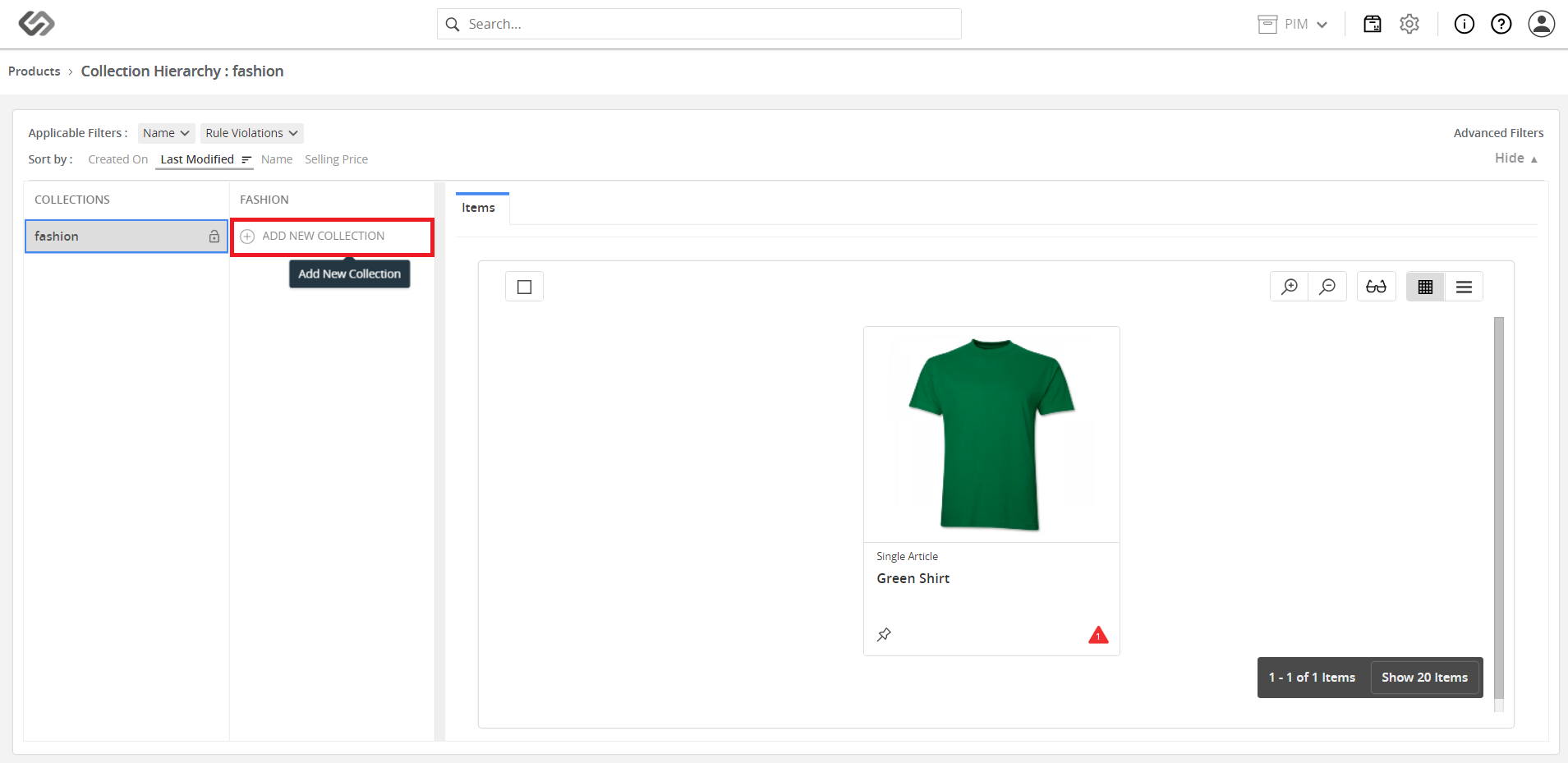Open the Rule Violations filter dropdown
The height and width of the screenshot is (763, 1568).
(x=251, y=133)
